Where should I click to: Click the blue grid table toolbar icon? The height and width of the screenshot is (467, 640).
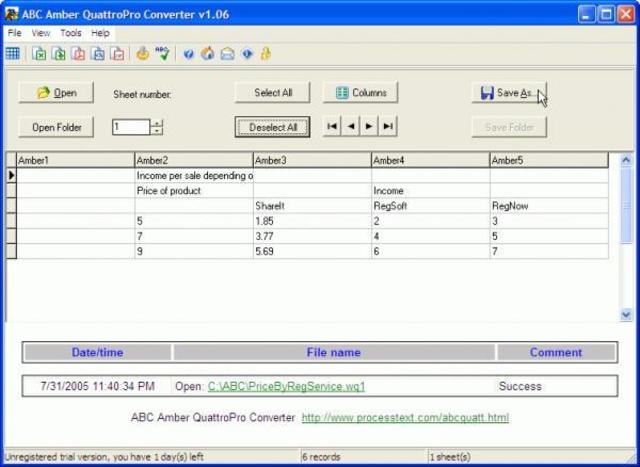click(13, 53)
